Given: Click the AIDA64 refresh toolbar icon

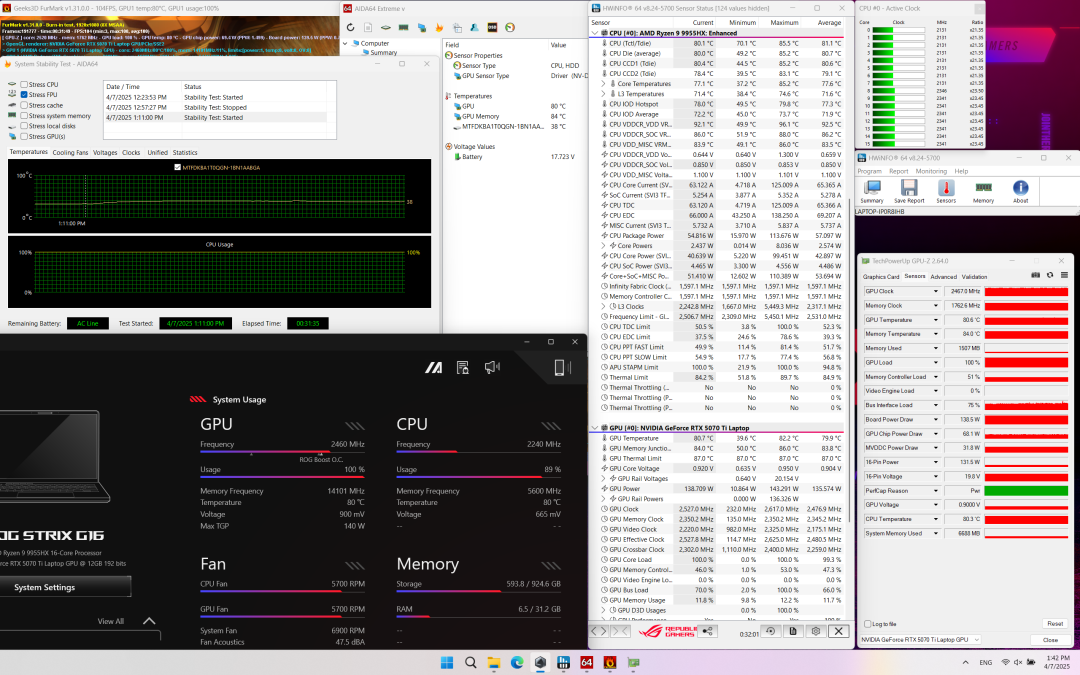Looking at the screenshot, I should tap(351, 28).
